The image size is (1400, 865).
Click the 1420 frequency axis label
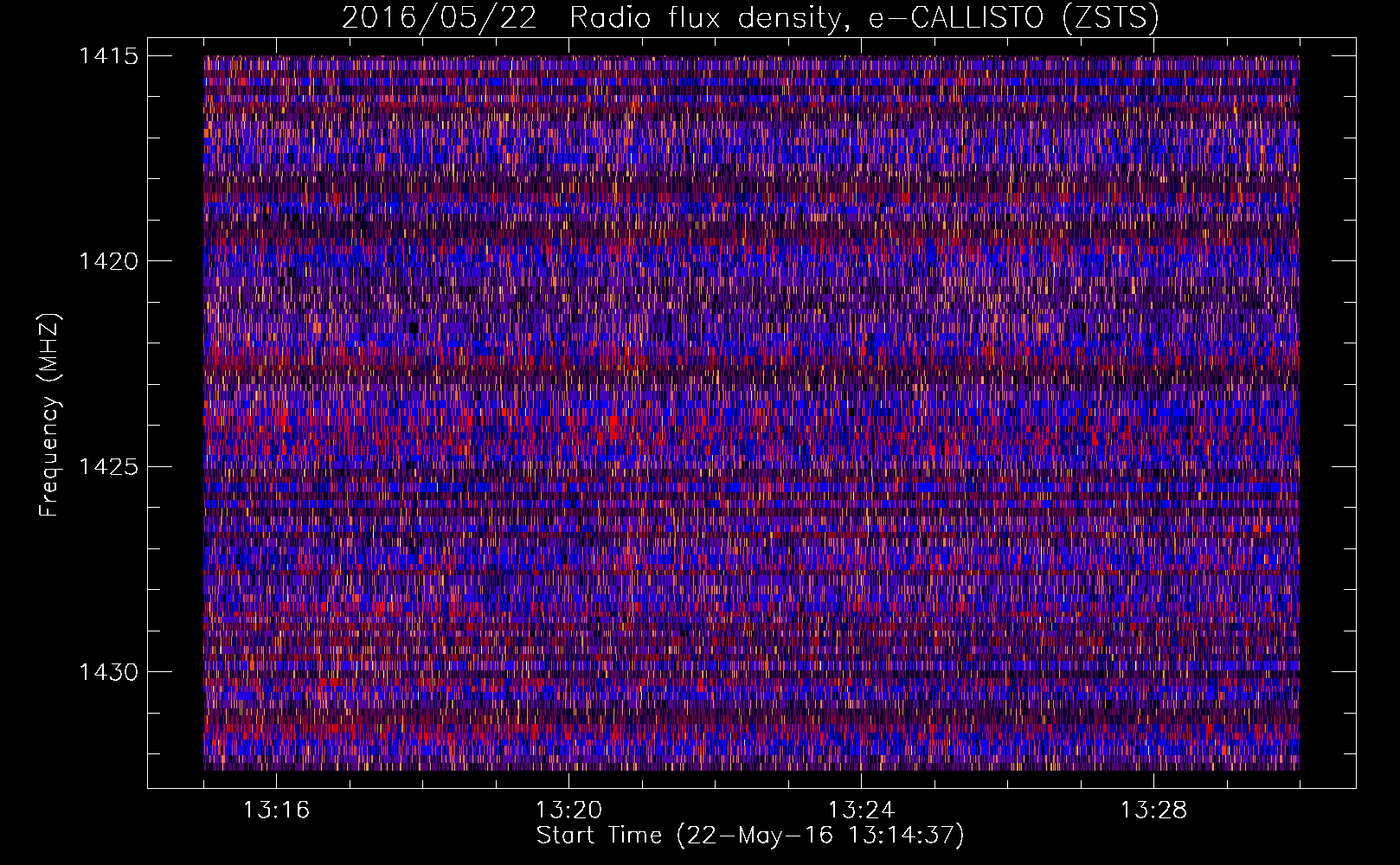[x=108, y=261]
